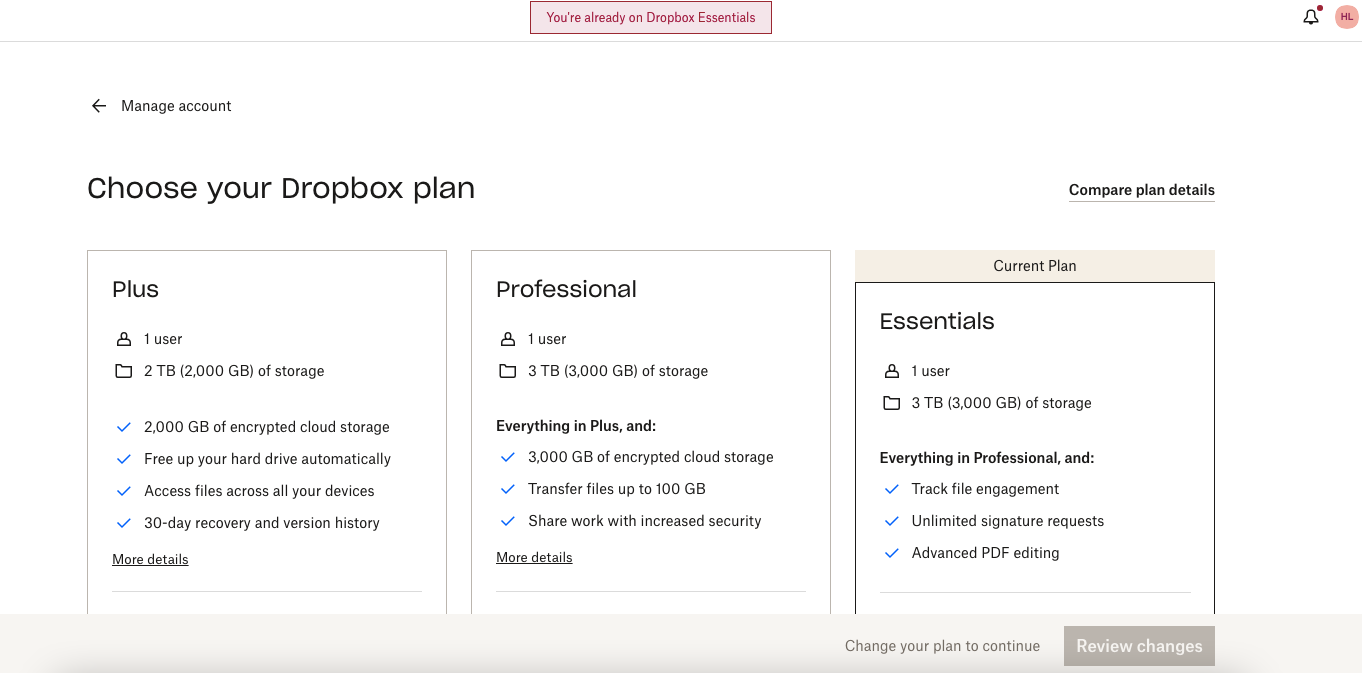Click the Free up your hard drive automatically text
The width and height of the screenshot is (1362, 673).
click(267, 459)
